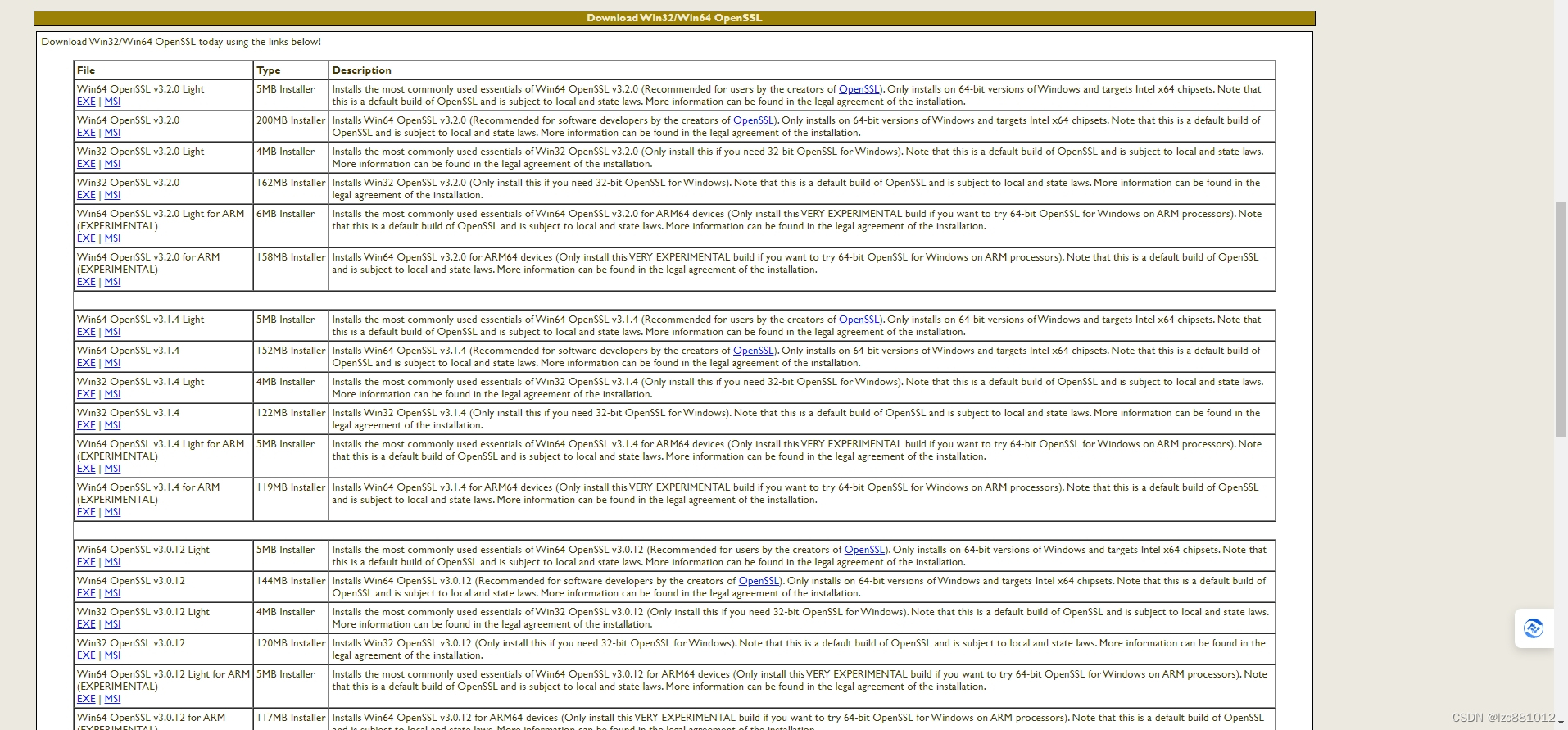Download MSI for Win64 OpenSSL v3.2.0 full
Viewport: 1568px width, 730px height.
click(x=112, y=133)
